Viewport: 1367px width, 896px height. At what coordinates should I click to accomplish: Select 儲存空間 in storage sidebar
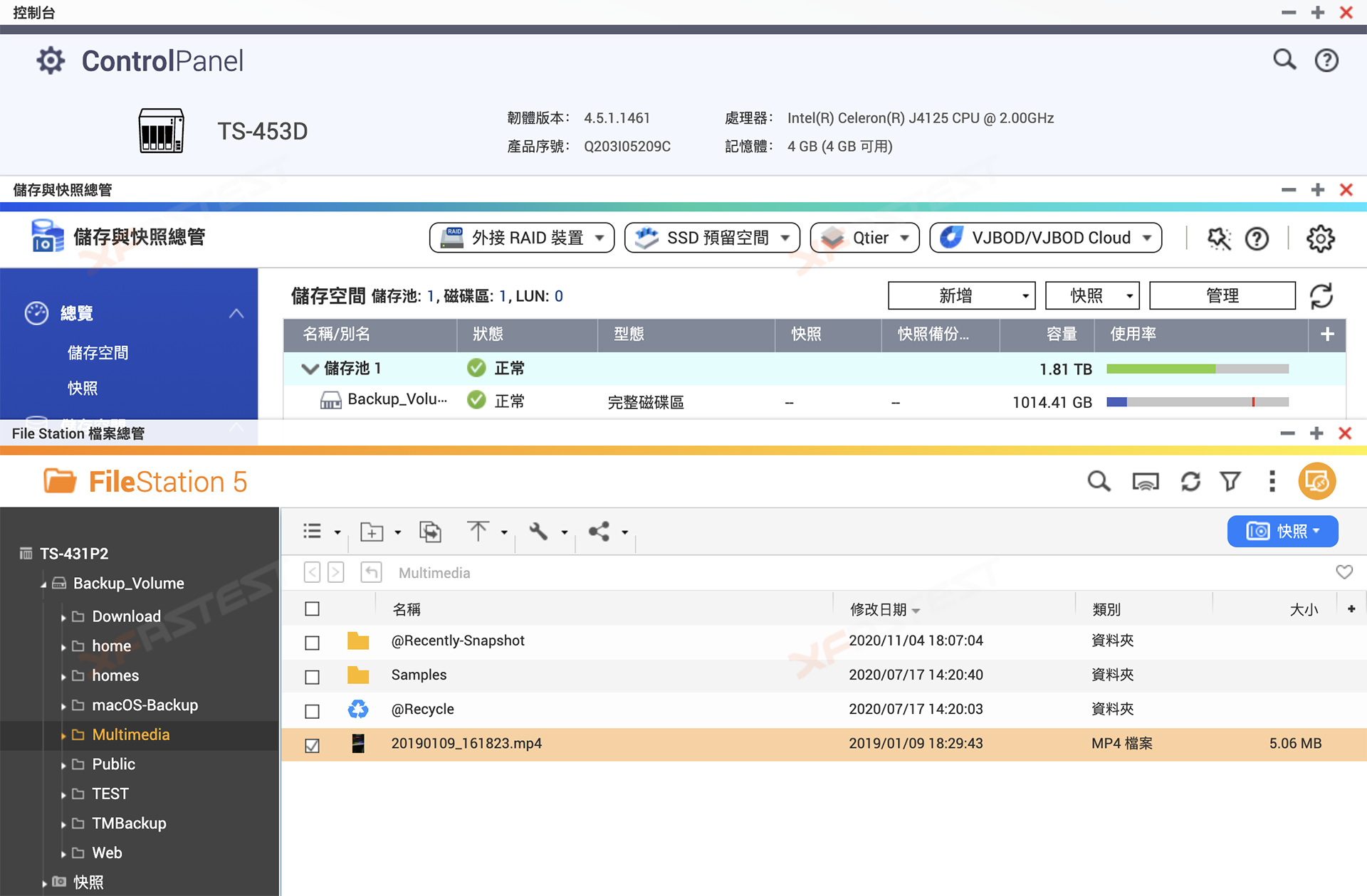tap(98, 353)
